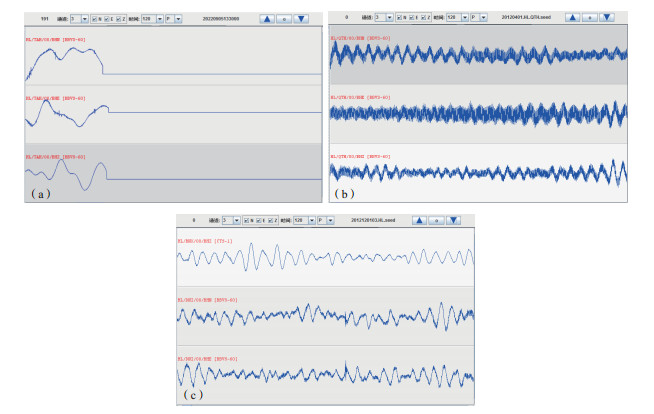Open the channel count dropdown in panel (a)

(83, 19)
